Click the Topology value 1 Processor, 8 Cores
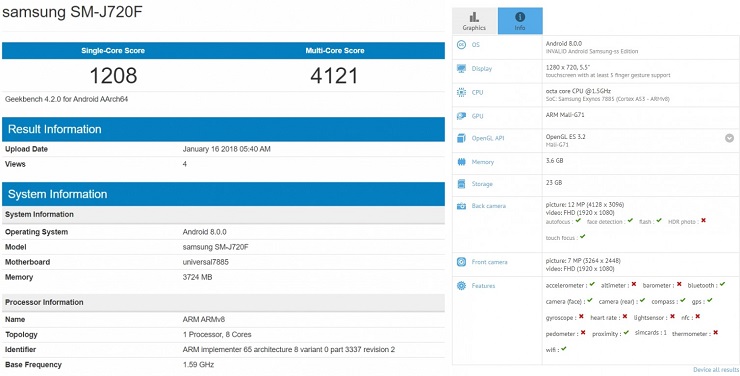 point(217,335)
